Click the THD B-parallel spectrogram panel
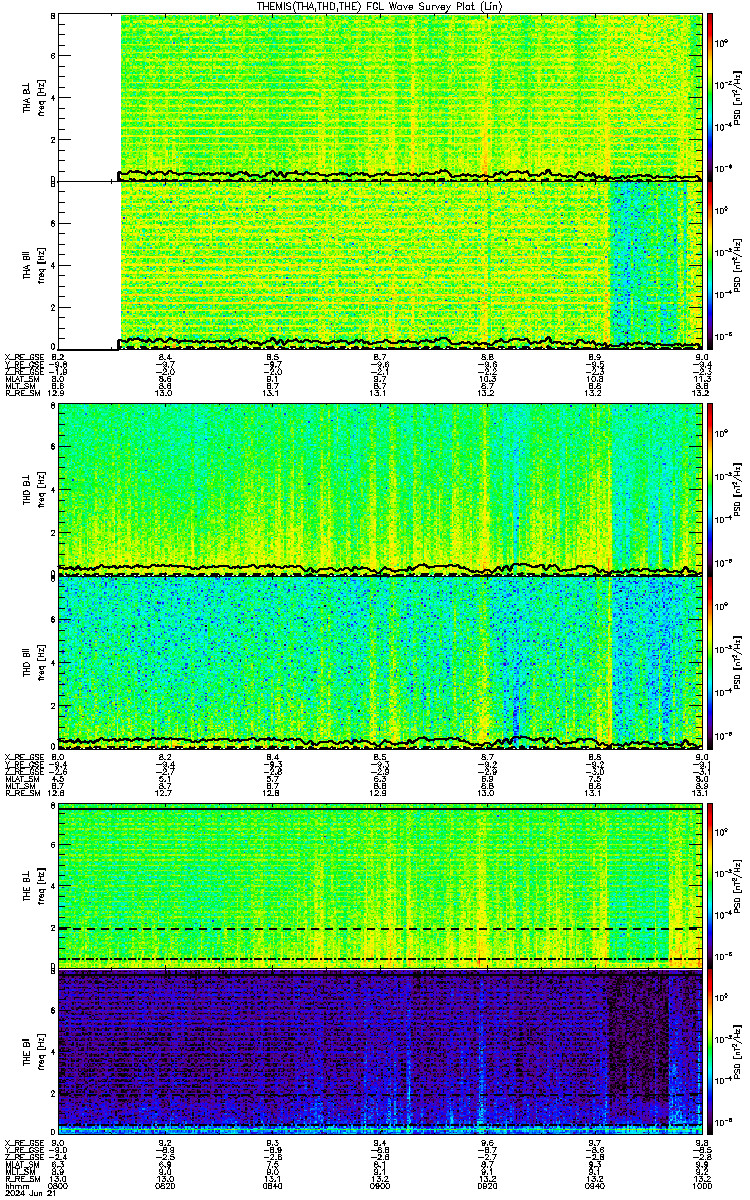This screenshot has width=750, height=1200. [380, 661]
